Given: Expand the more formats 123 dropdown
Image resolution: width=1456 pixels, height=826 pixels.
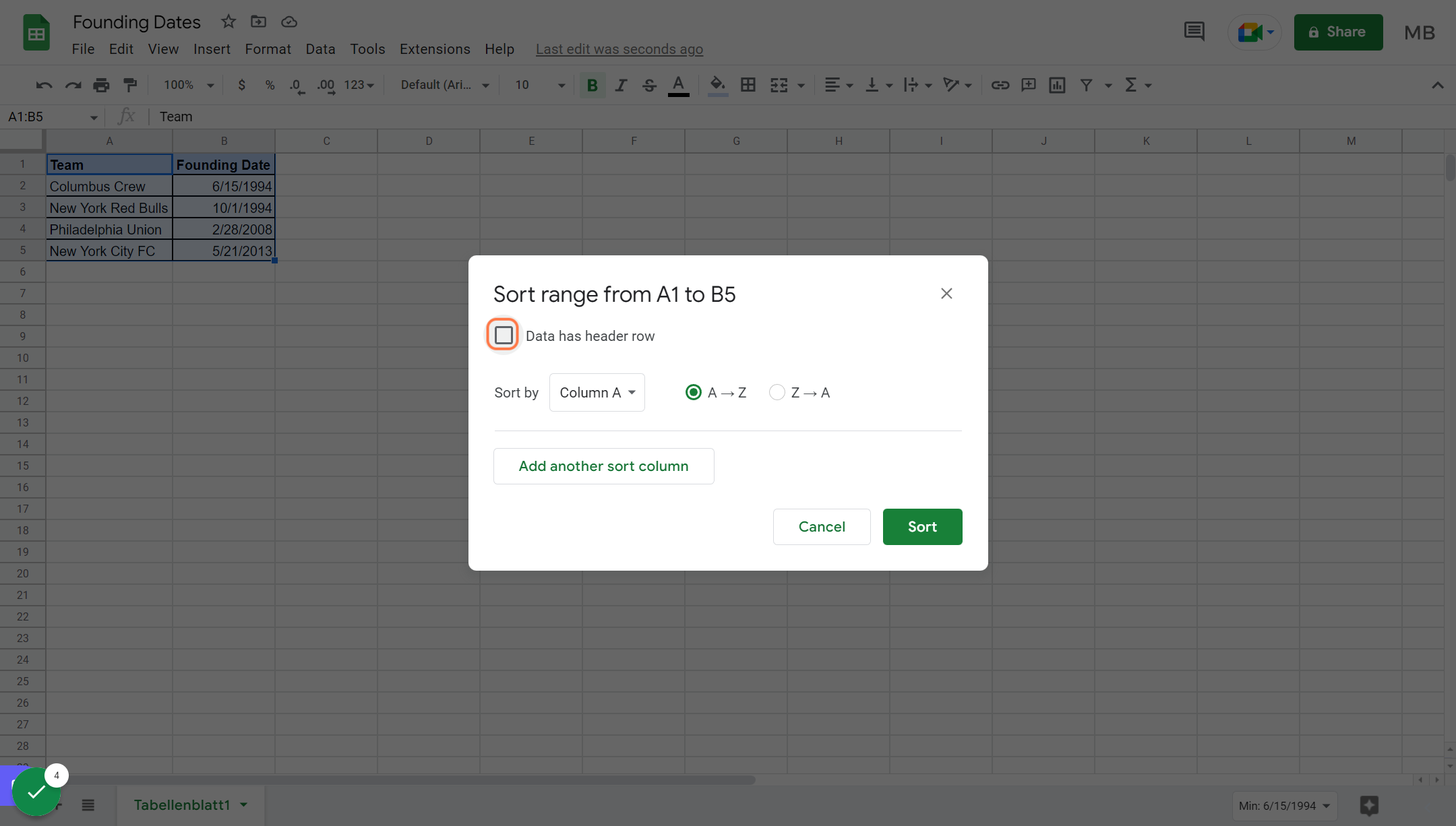Looking at the screenshot, I should pos(359,85).
